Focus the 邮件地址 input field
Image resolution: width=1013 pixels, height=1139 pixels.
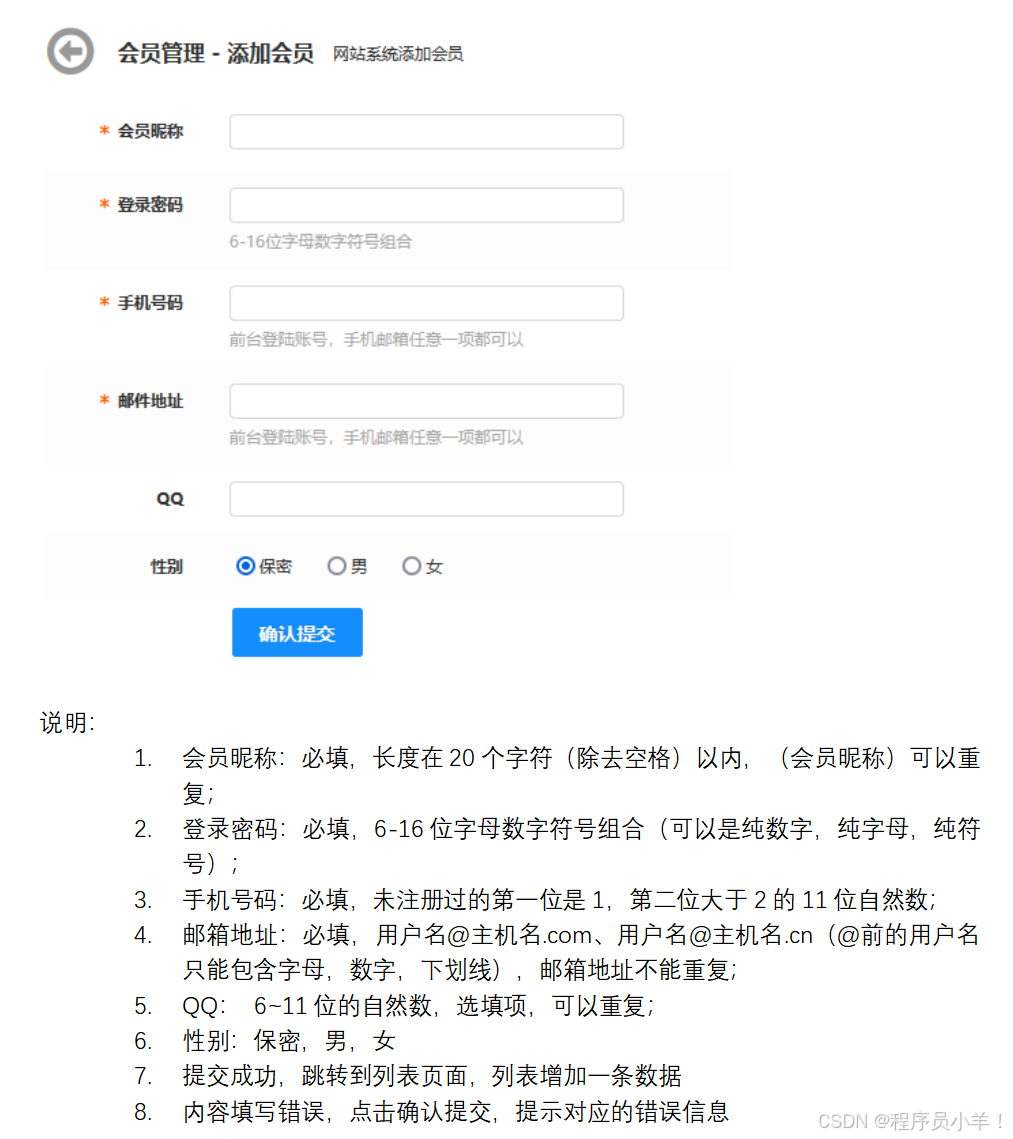click(426, 402)
